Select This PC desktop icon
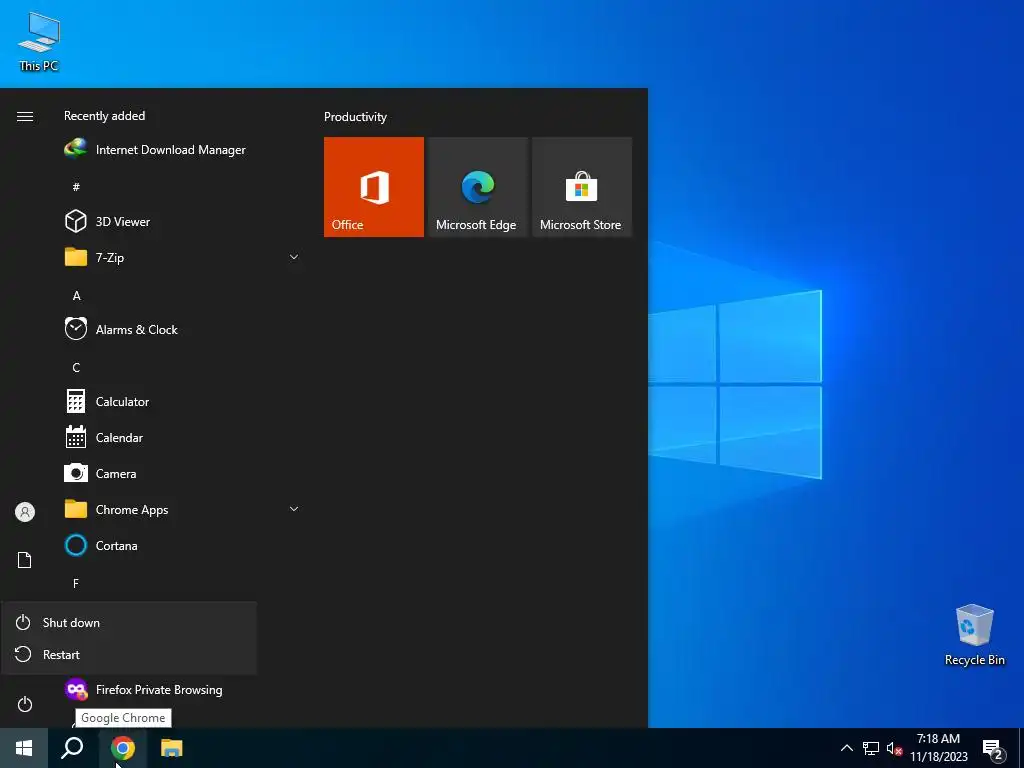The height and width of the screenshot is (768, 1024). pos(39,42)
